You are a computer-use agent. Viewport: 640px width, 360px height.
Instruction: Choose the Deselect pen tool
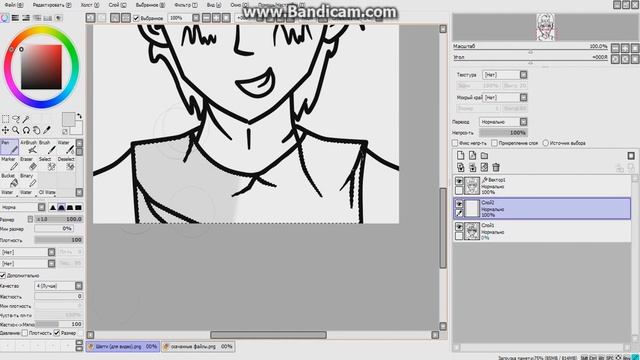(x=66, y=164)
